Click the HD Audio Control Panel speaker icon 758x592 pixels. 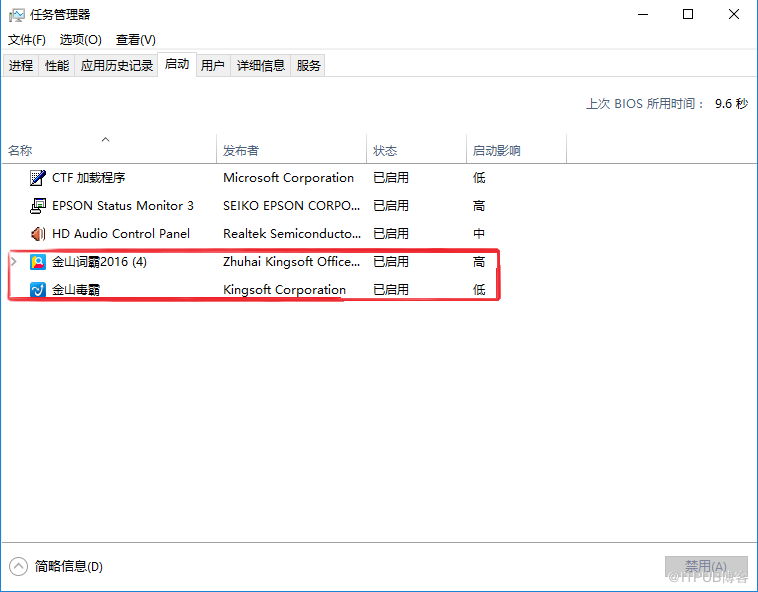[x=38, y=234]
